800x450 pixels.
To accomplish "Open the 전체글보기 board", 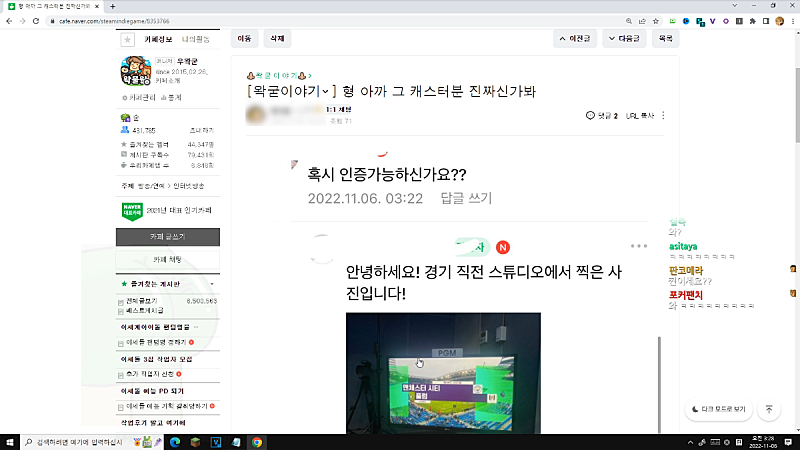I will pyautogui.click(x=141, y=301).
